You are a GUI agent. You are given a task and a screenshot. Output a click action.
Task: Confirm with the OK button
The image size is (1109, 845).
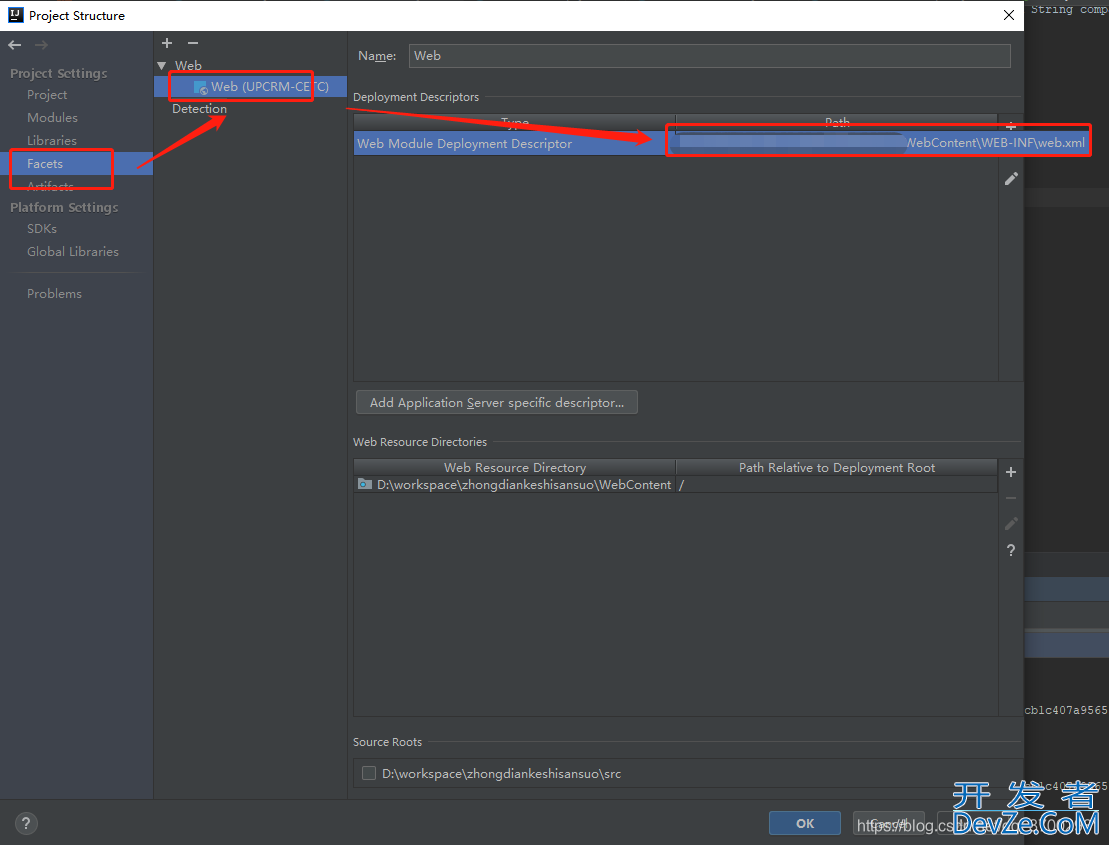[x=805, y=823]
